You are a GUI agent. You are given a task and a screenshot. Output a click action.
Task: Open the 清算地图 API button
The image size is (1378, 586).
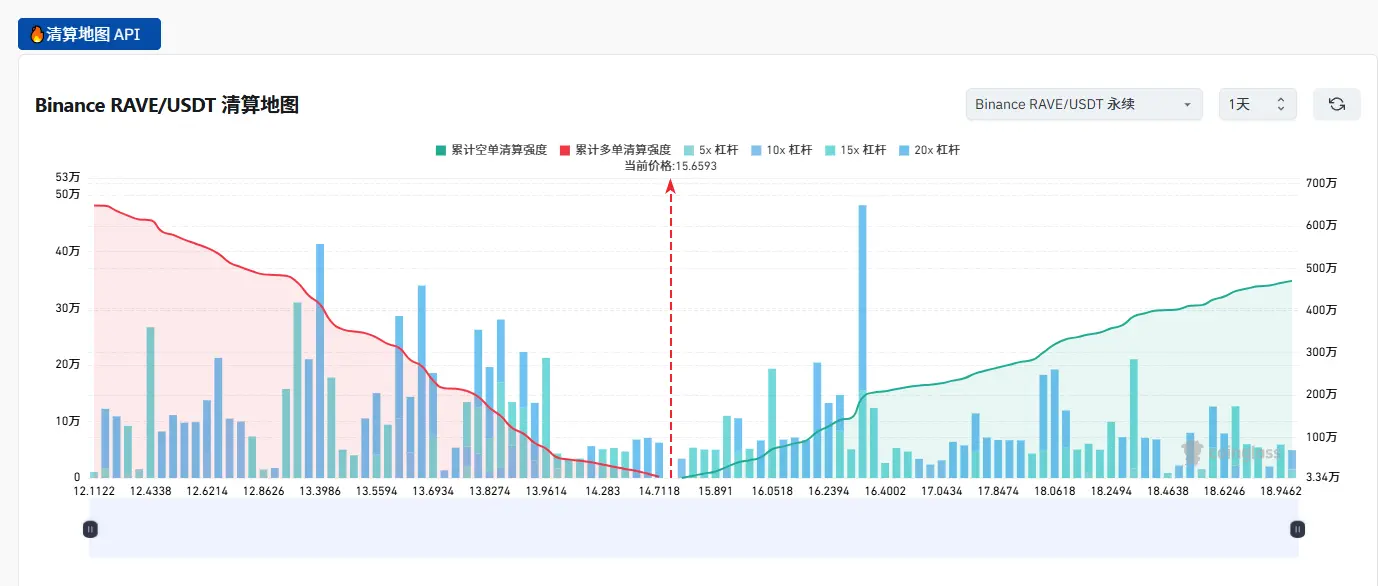point(89,34)
